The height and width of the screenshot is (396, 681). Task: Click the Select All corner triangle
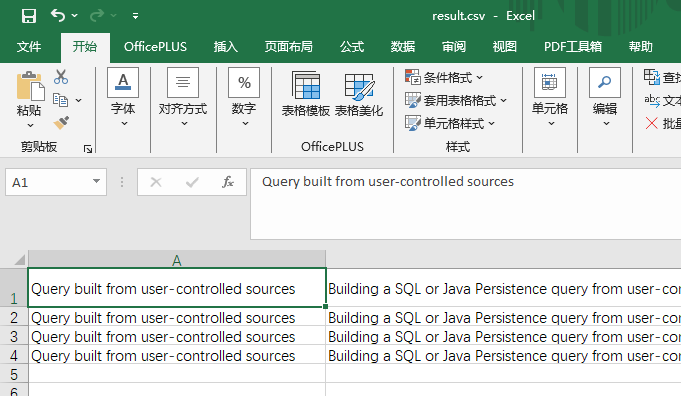coord(19,260)
